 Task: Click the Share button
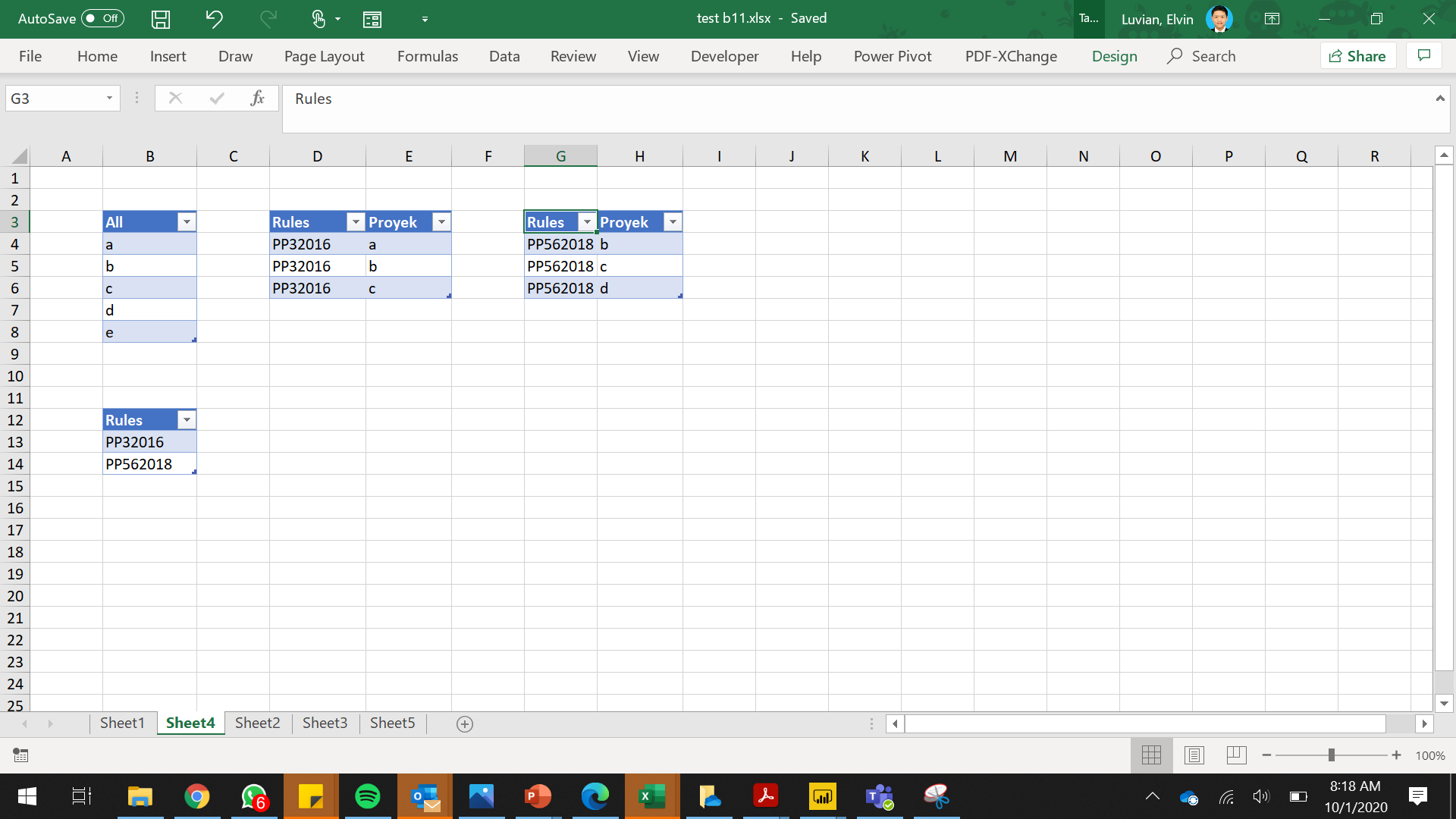point(1357,55)
